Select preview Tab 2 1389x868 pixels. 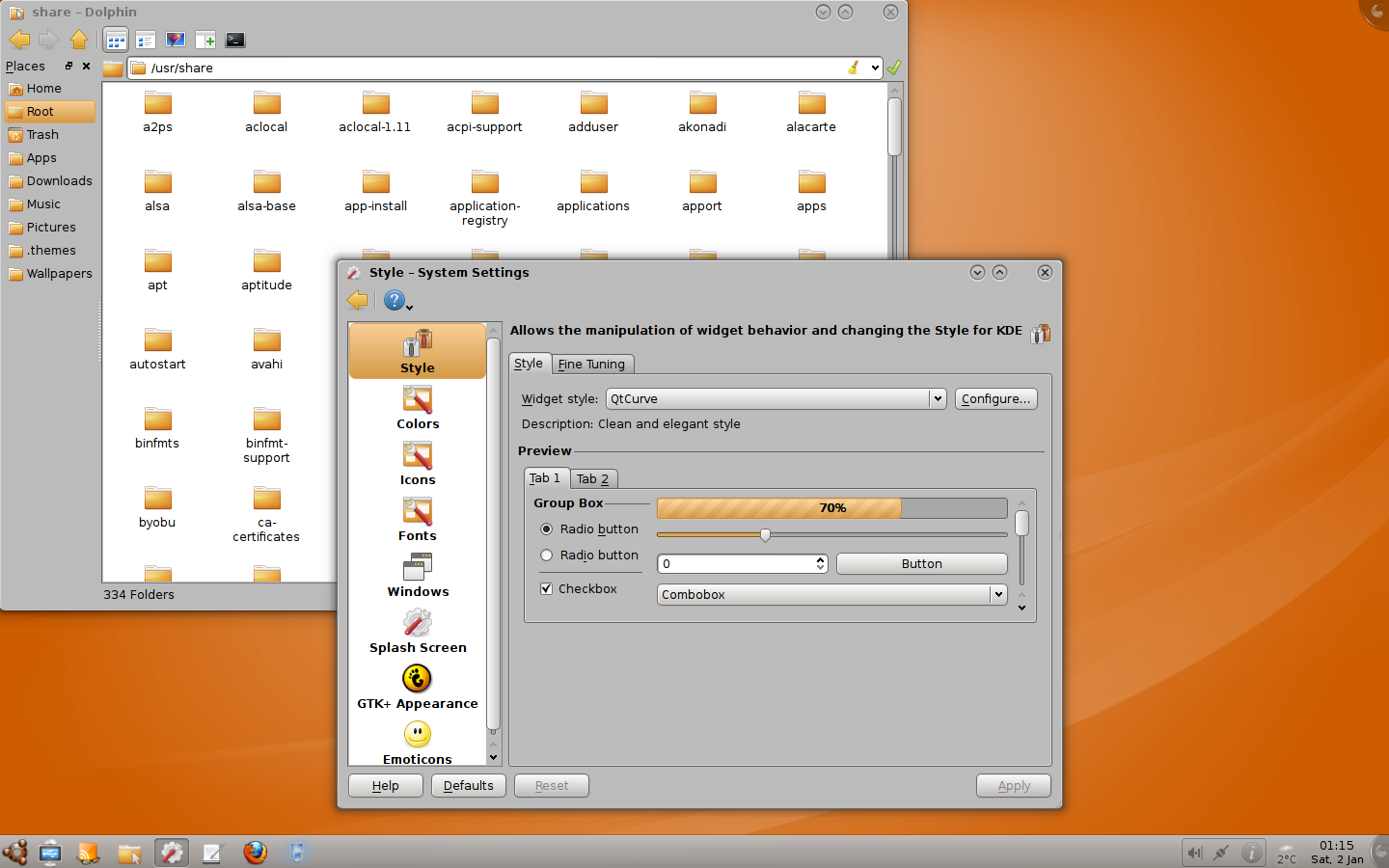coord(593,478)
